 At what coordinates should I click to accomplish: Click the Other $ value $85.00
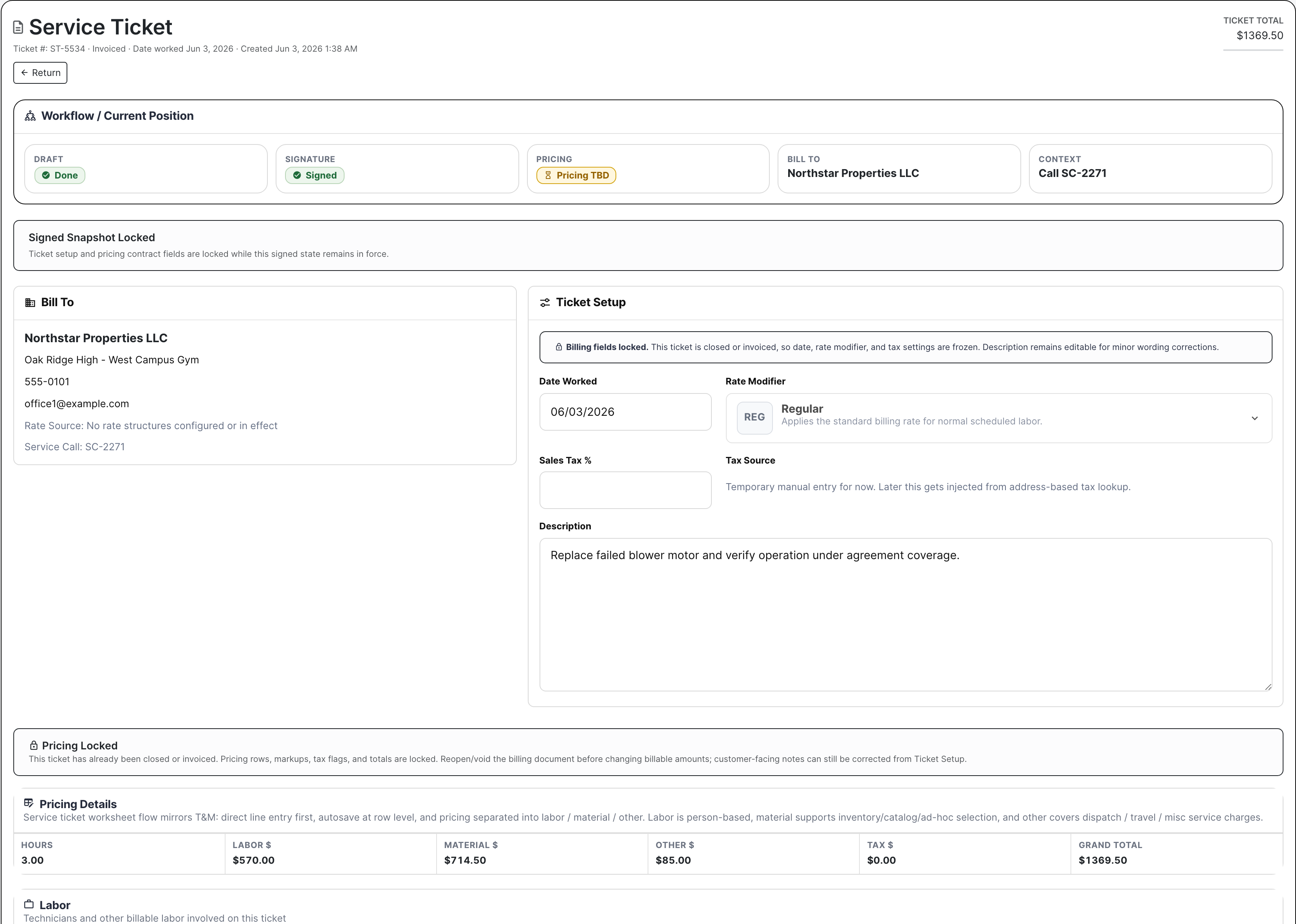(x=673, y=860)
